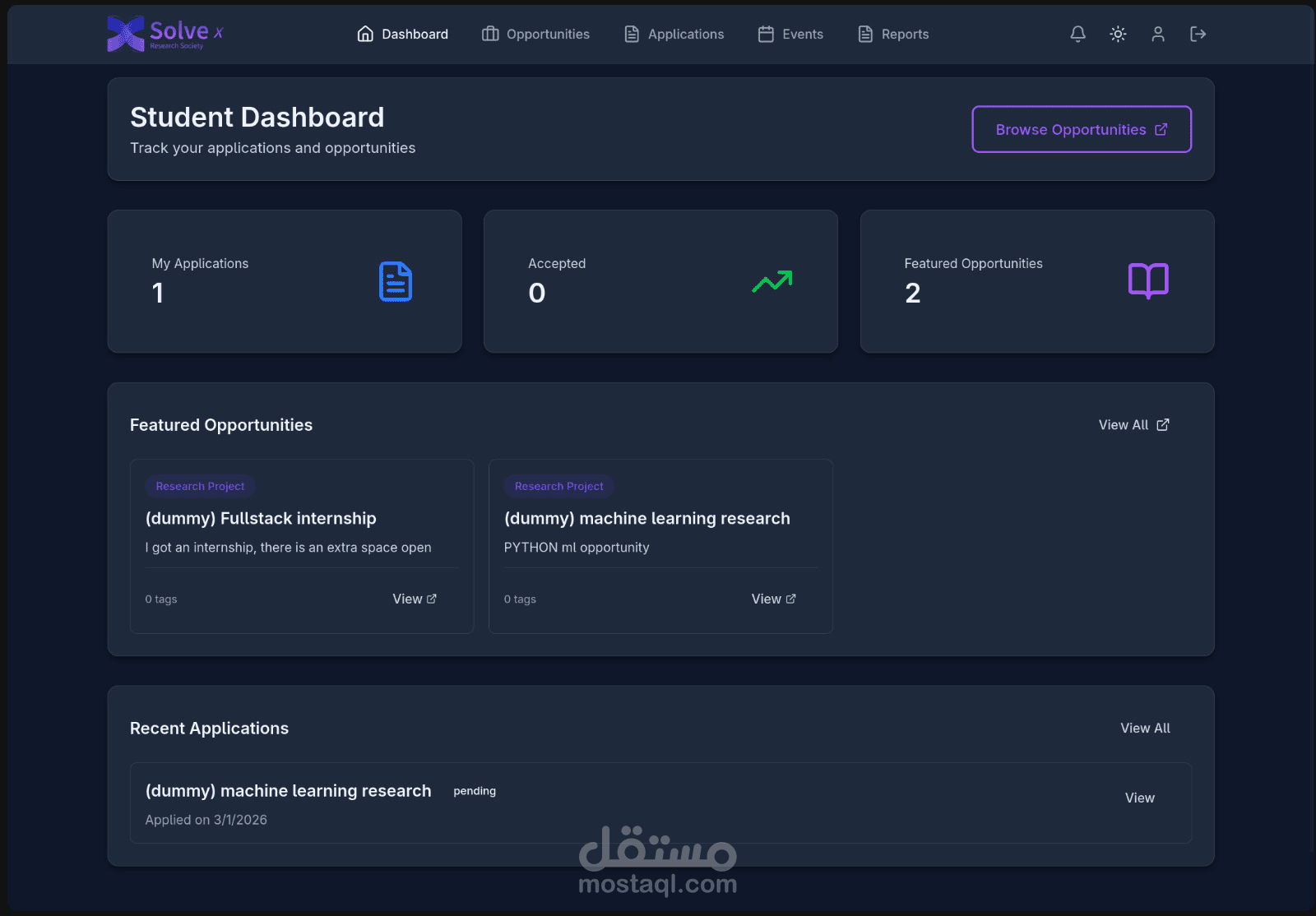
Task: Click the blue My Applications document icon
Action: click(x=396, y=281)
